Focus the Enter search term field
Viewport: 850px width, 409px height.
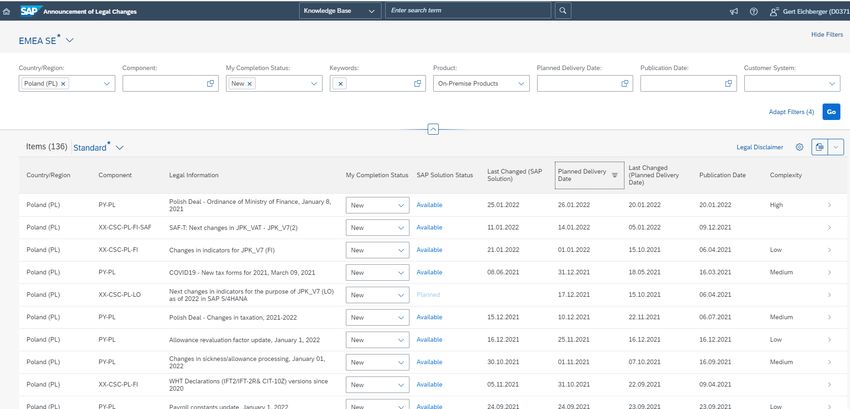pyautogui.click(x=468, y=11)
